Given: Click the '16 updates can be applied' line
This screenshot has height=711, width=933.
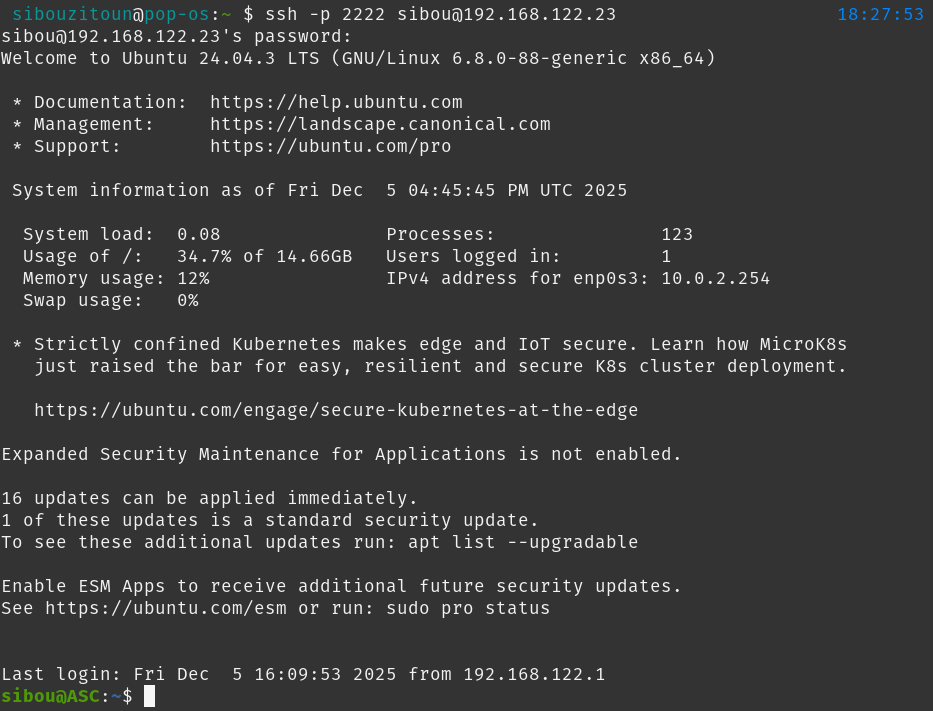Looking at the screenshot, I should click(210, 498).
